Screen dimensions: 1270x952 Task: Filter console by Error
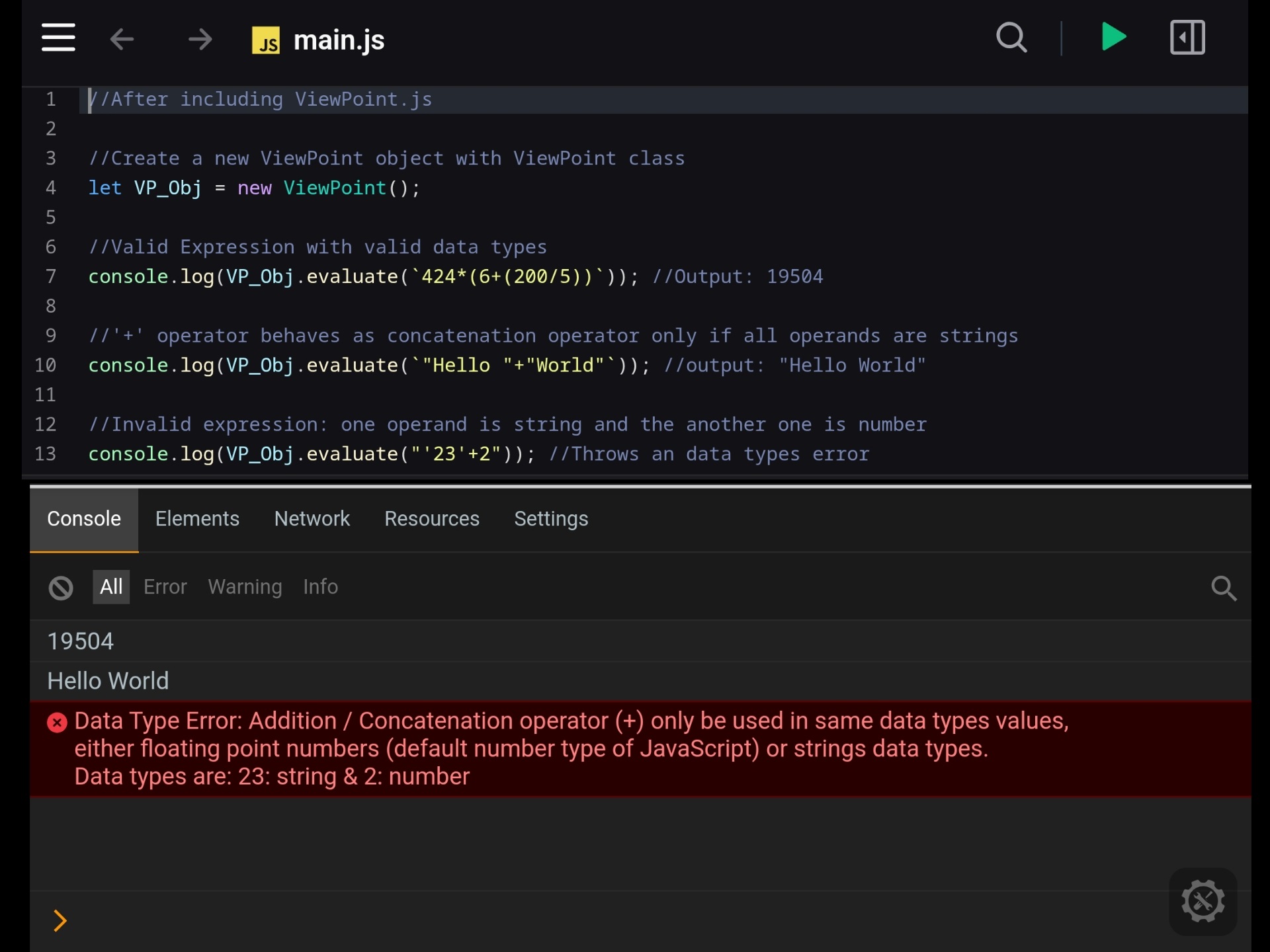(x=165, y=587)
